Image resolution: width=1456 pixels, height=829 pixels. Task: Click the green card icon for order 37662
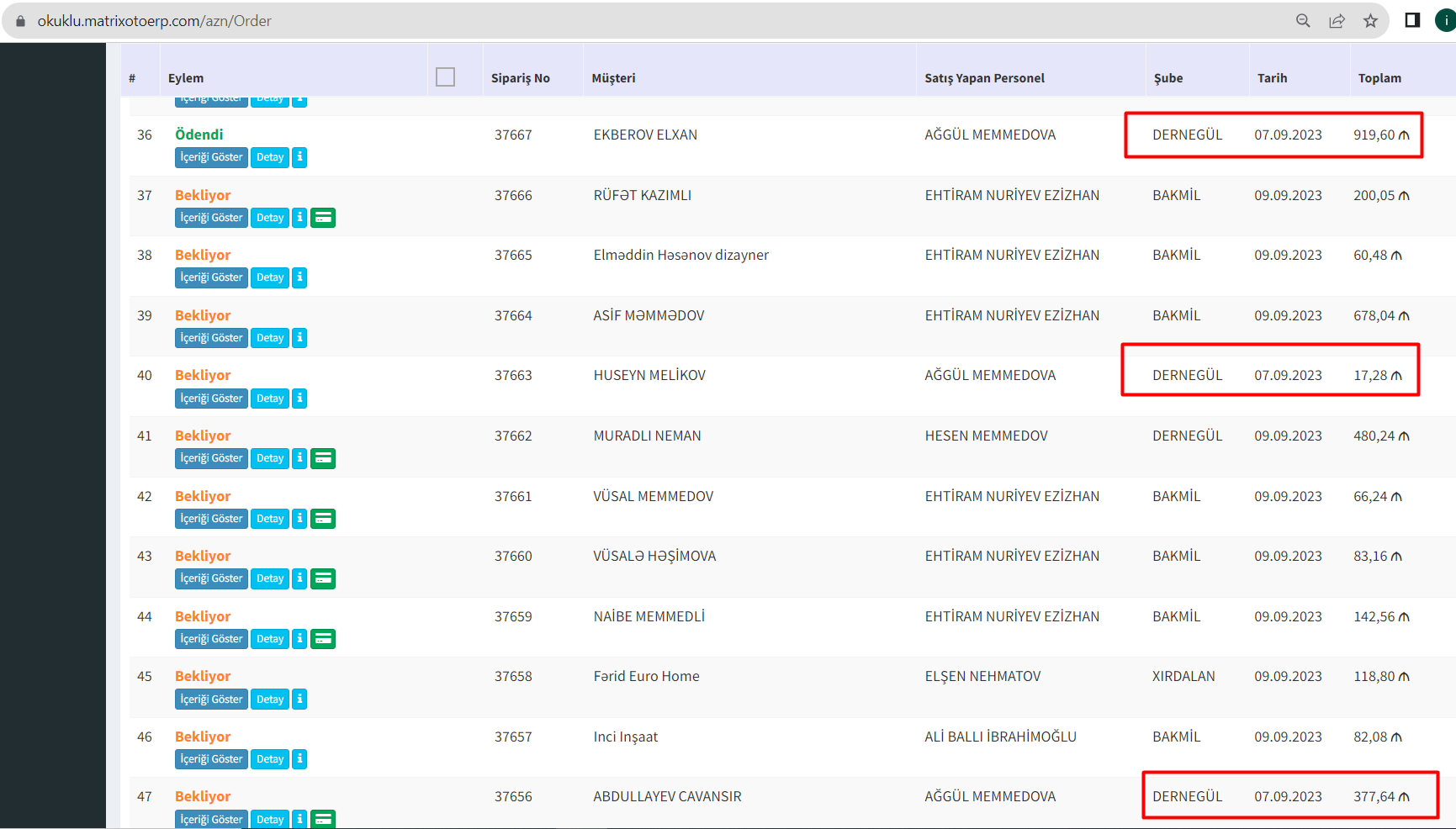coord(323,458)
